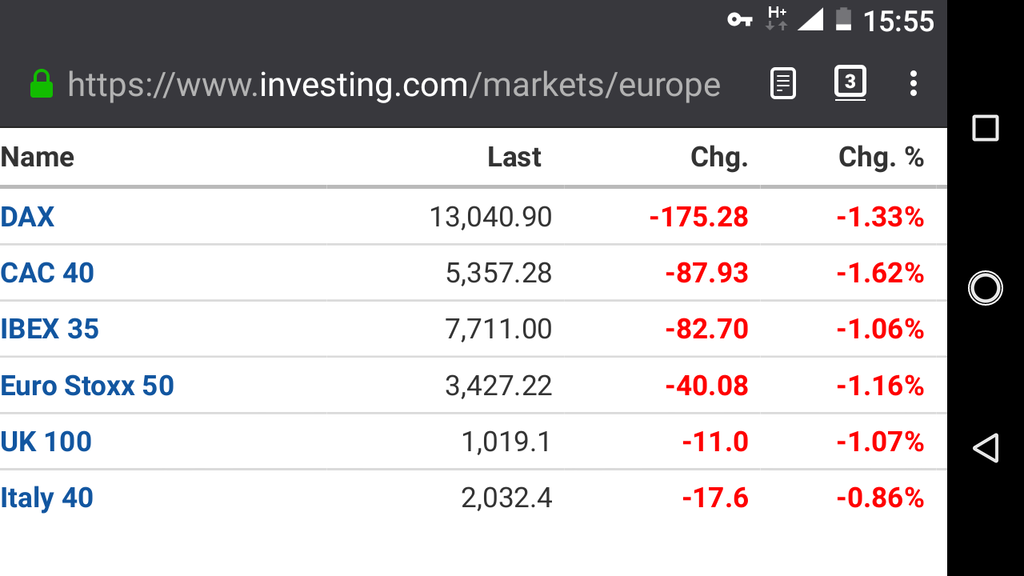Open the UK 100 index link
This screenshot has width=1024, height=576.
pyautogui.click(x=46, y=441)
